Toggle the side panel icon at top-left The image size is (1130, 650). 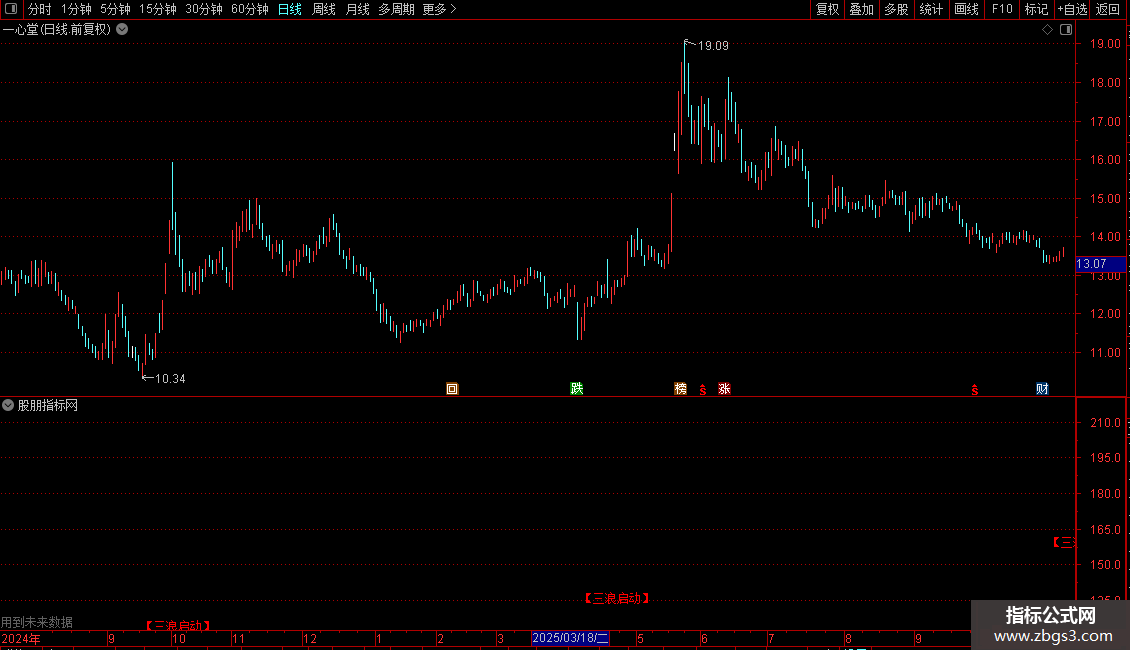11,9
